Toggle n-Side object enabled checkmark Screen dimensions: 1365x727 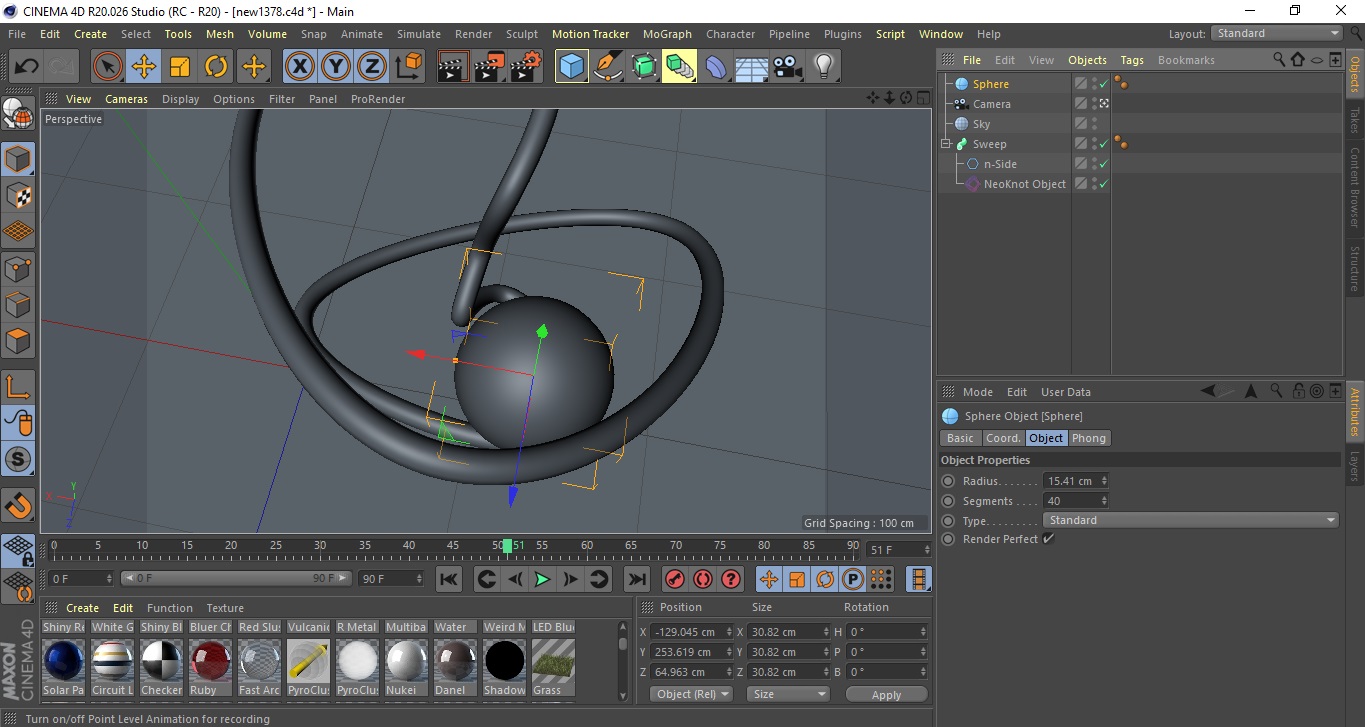pyautogui.click(x=1104, y=164)
